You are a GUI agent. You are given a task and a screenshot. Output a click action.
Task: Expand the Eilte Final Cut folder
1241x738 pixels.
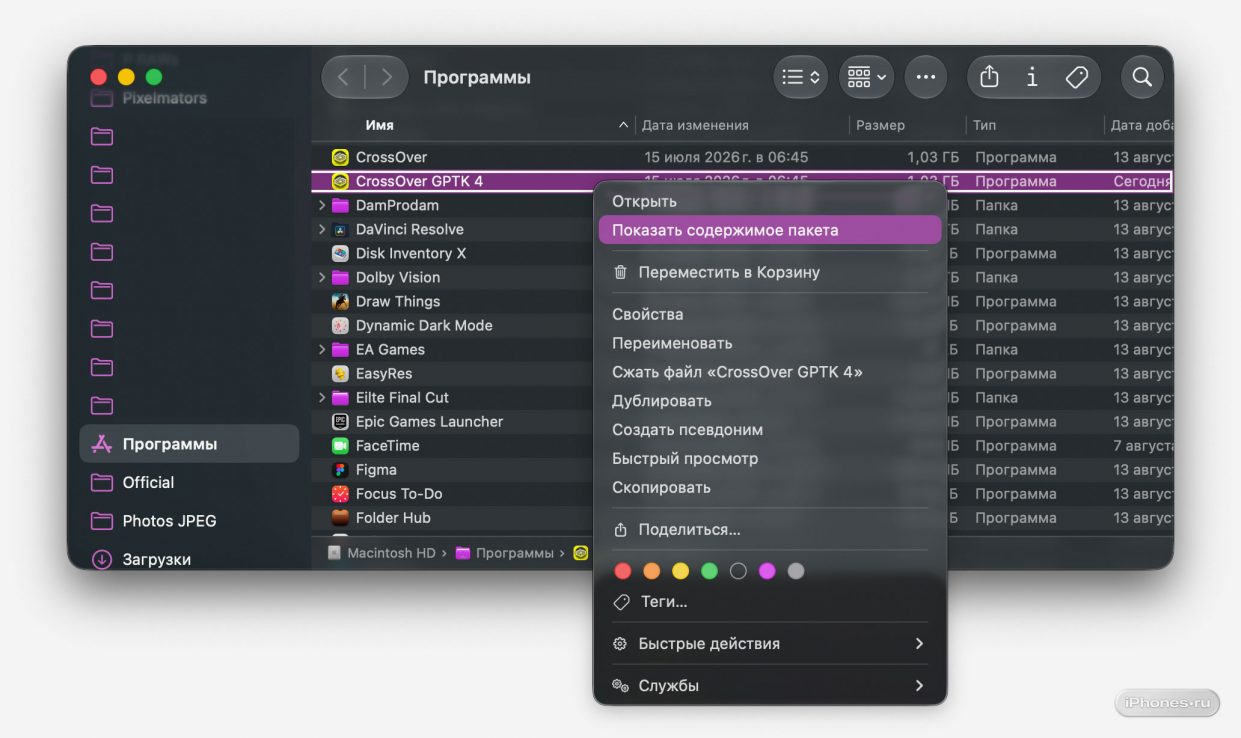tap(321, 397)
